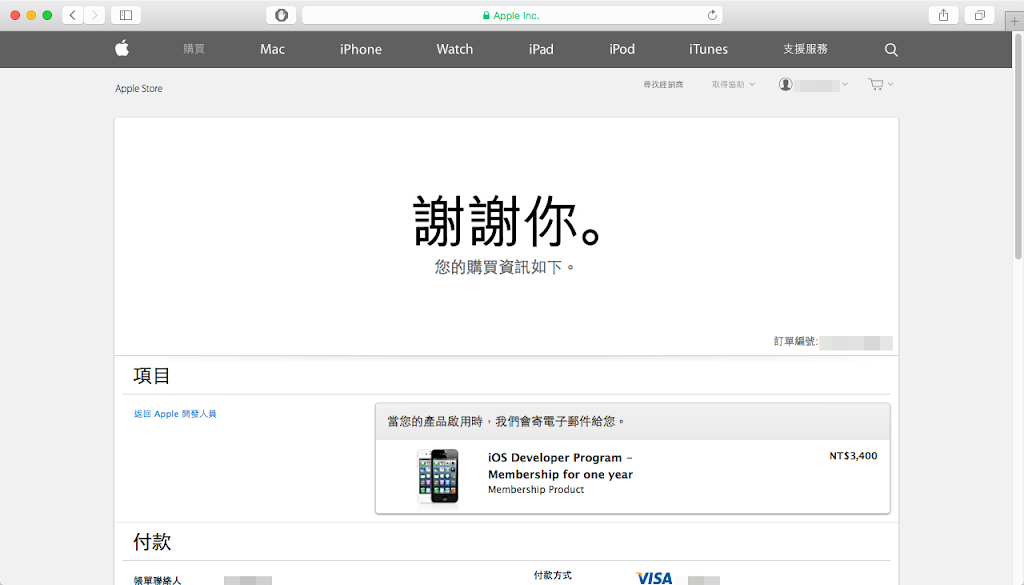Open the user account dropdown
1024x585 pixels.
tap(813, 85)
